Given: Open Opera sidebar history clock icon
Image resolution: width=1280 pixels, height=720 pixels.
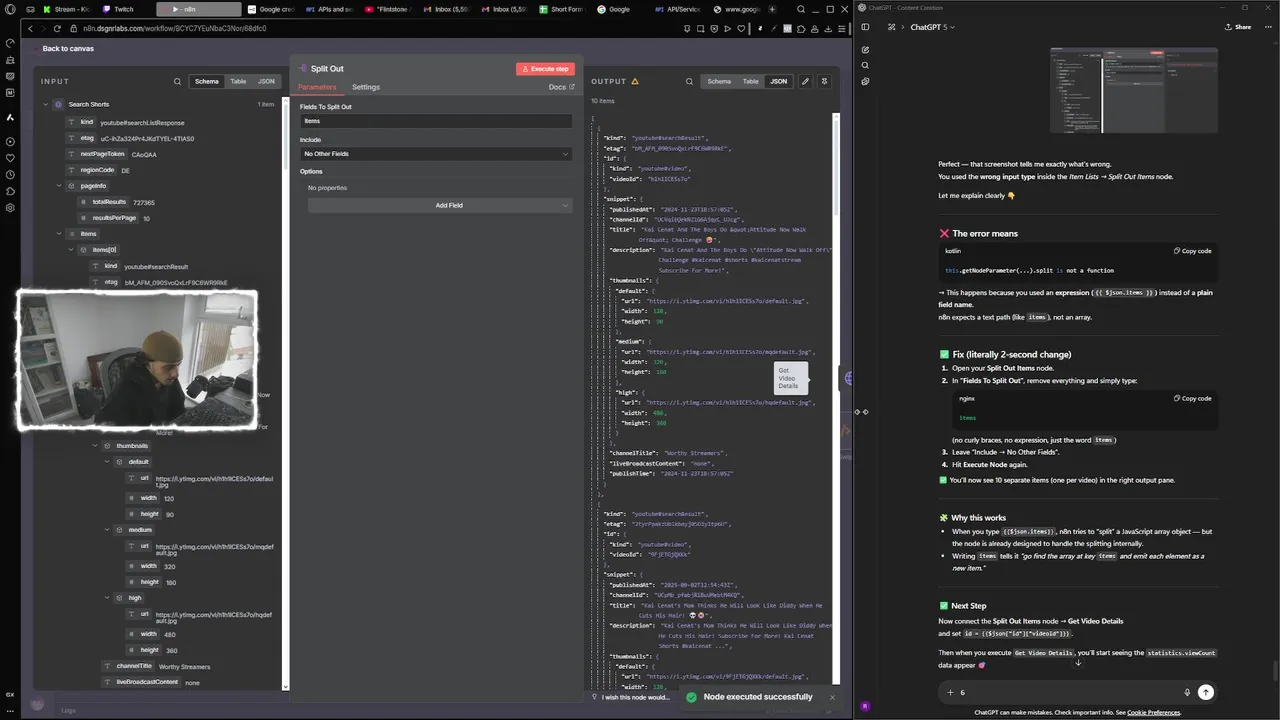Looking at the screenshot, I should tap(10, 174).
